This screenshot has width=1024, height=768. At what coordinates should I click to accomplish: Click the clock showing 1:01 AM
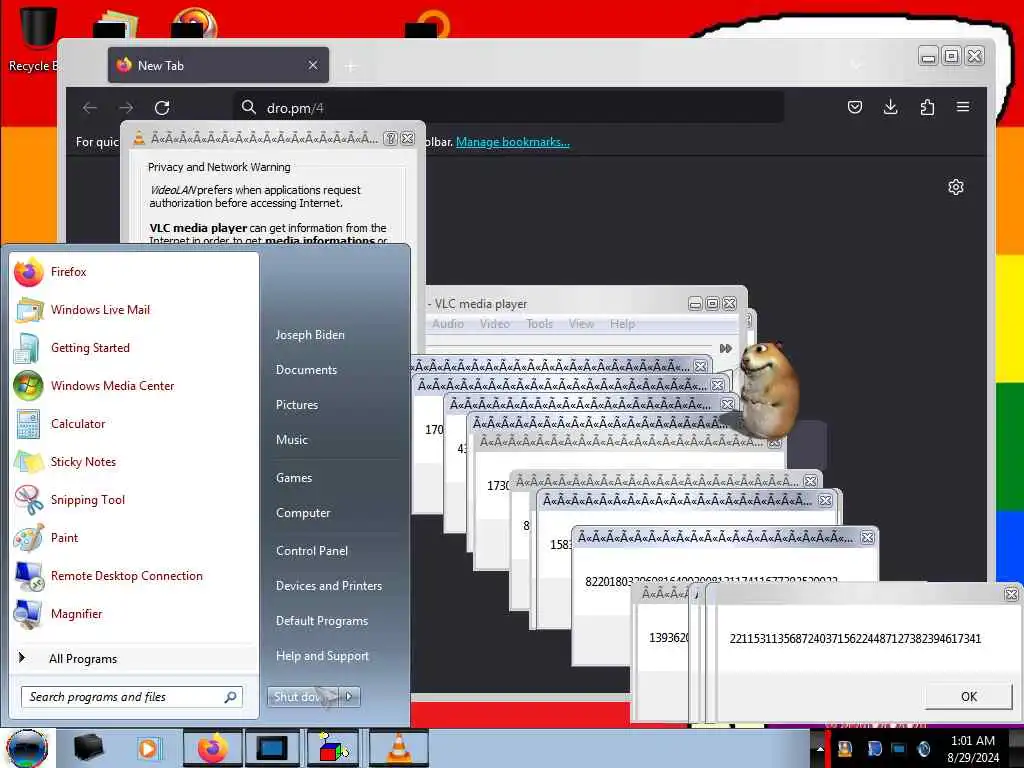tap(973, 749)
